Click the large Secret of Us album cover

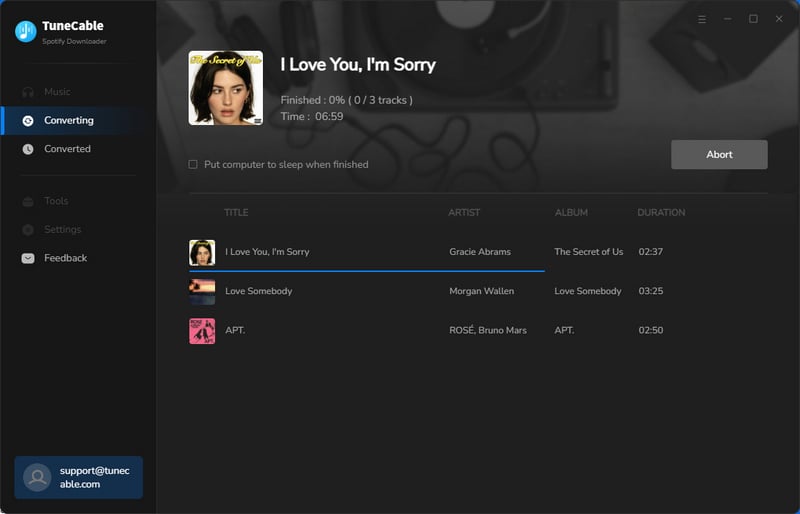coord(226,88)
